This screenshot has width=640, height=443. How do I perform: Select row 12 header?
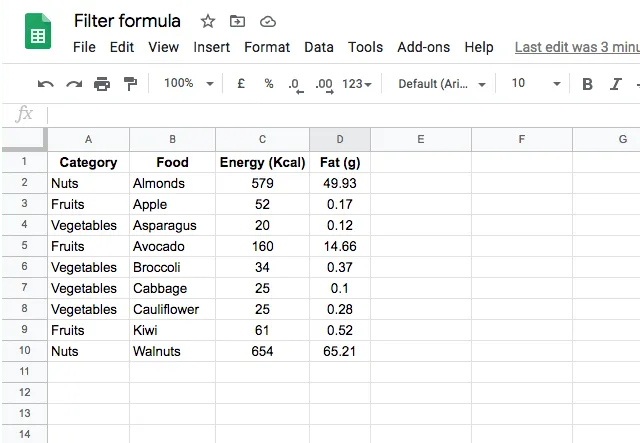24,393
